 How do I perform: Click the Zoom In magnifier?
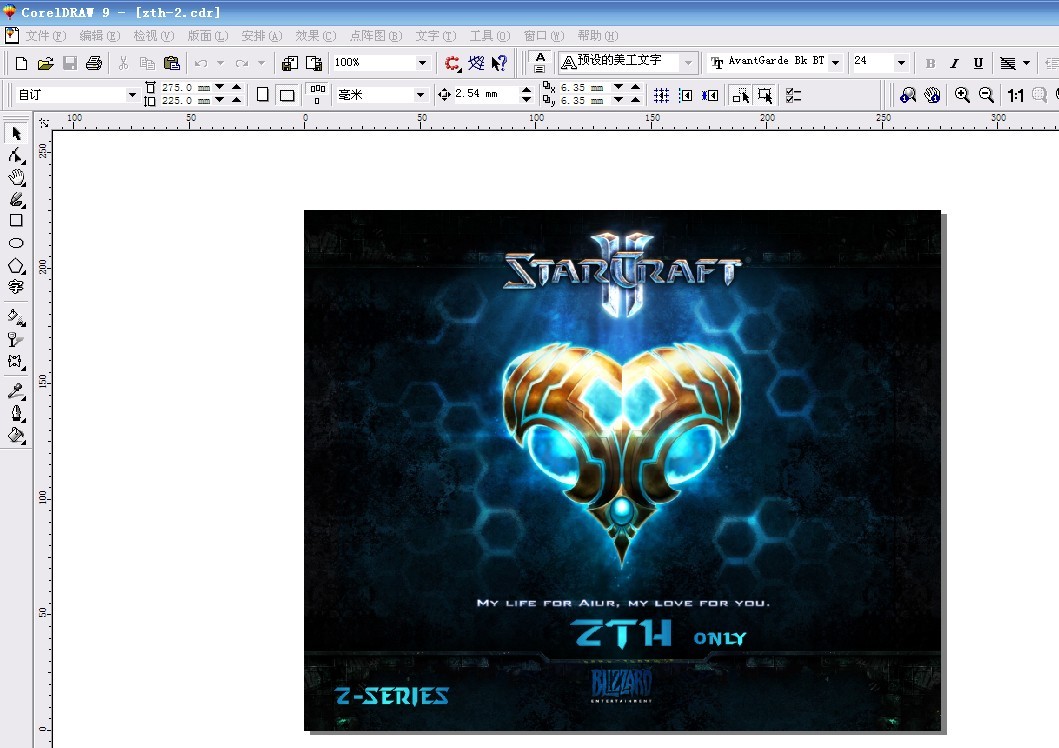962,95
